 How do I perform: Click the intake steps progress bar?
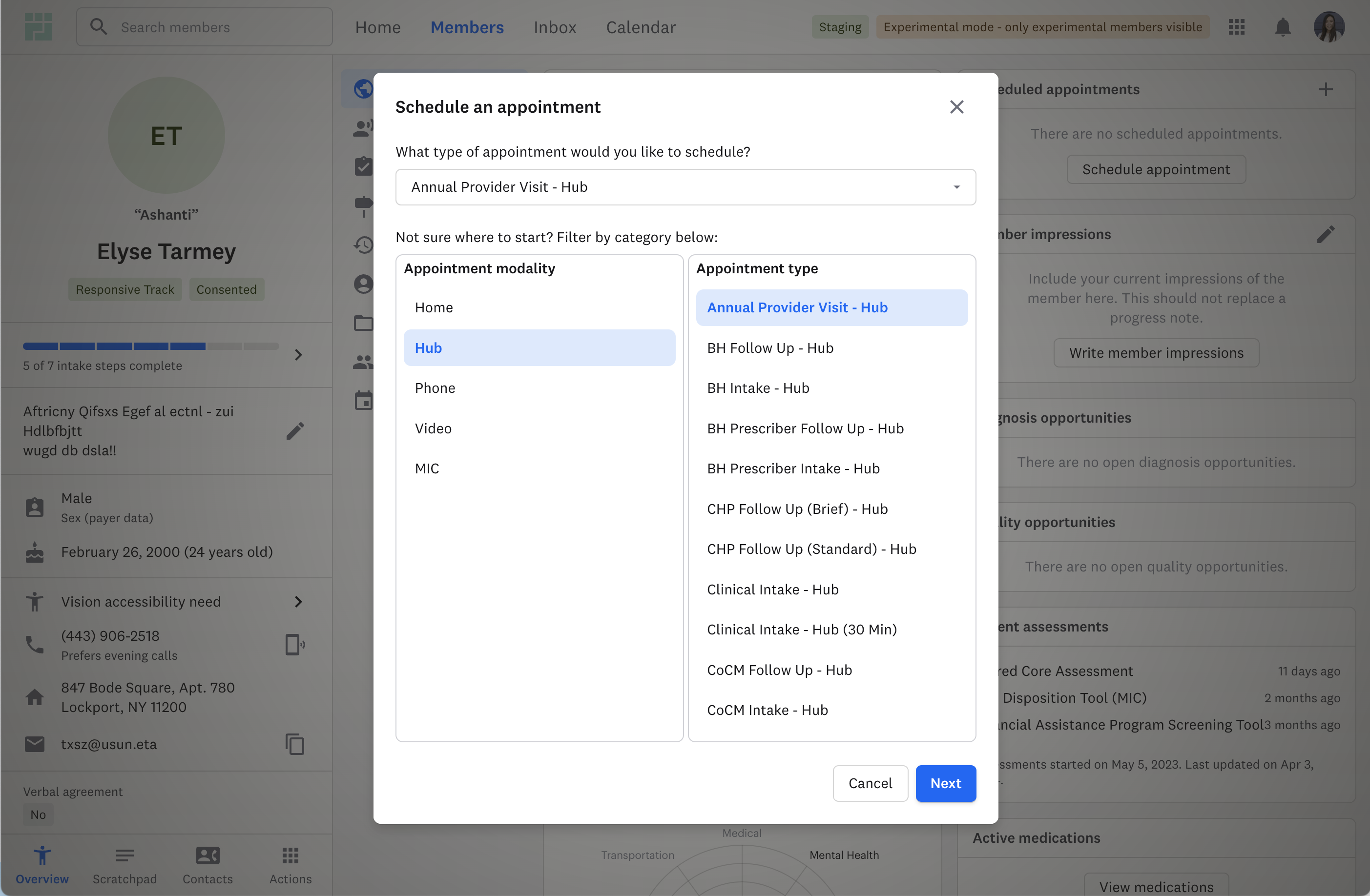[x=151, y=346]
